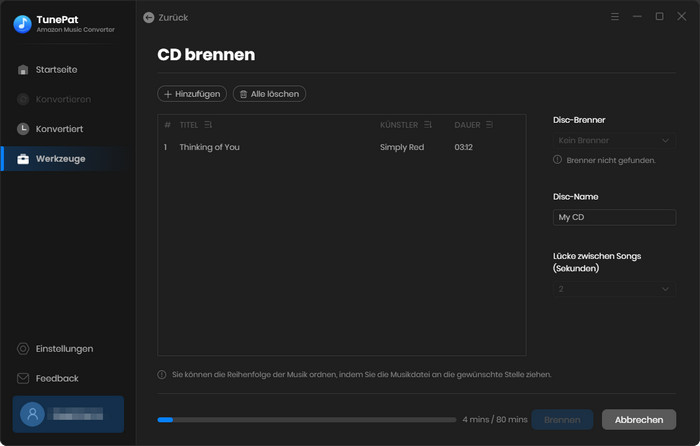Click the Startseite house icon
This screenshot has width=700, height=446.
(23, 70)
